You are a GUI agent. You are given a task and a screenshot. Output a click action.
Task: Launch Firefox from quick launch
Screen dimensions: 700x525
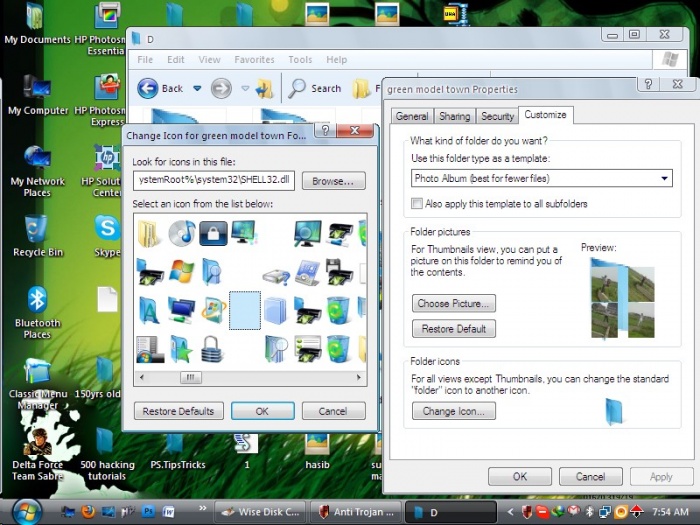[x=88, y=511]
